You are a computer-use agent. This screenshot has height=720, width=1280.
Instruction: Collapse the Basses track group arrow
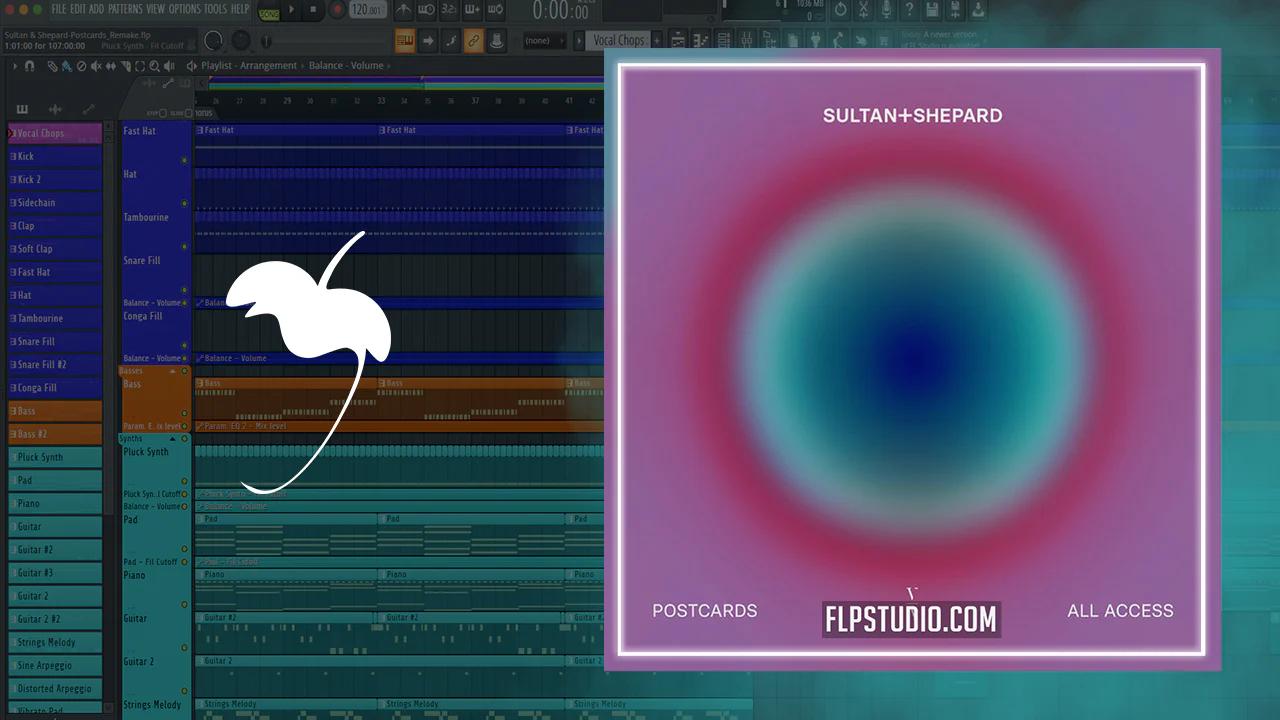click(x=172, y=371)
